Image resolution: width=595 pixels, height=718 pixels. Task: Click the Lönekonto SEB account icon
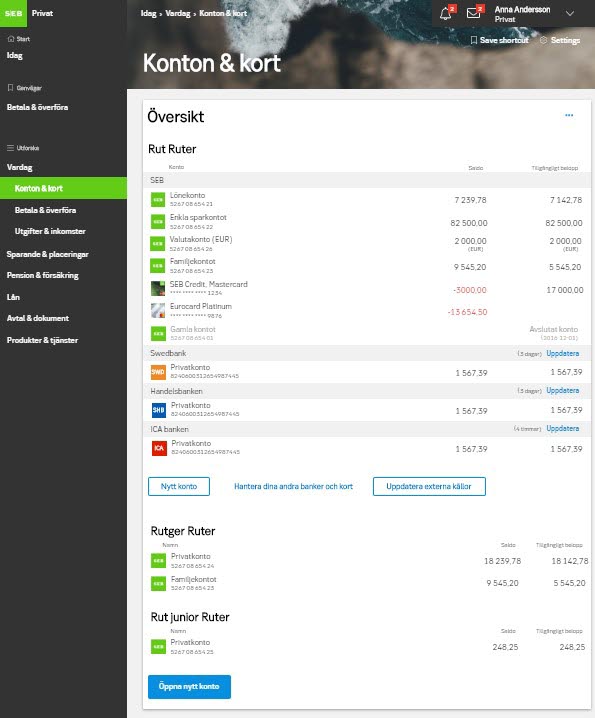coord(158,200)
